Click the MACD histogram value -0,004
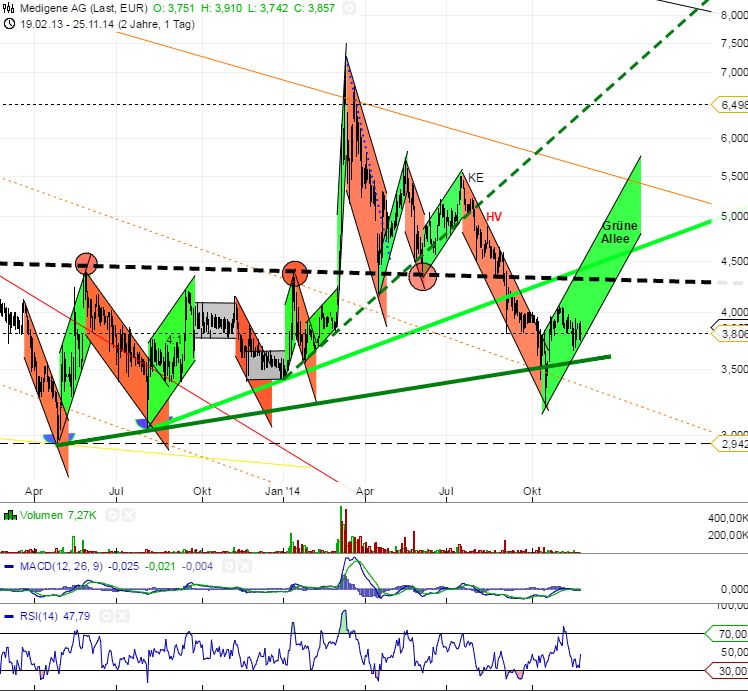 tap(197, 567)
